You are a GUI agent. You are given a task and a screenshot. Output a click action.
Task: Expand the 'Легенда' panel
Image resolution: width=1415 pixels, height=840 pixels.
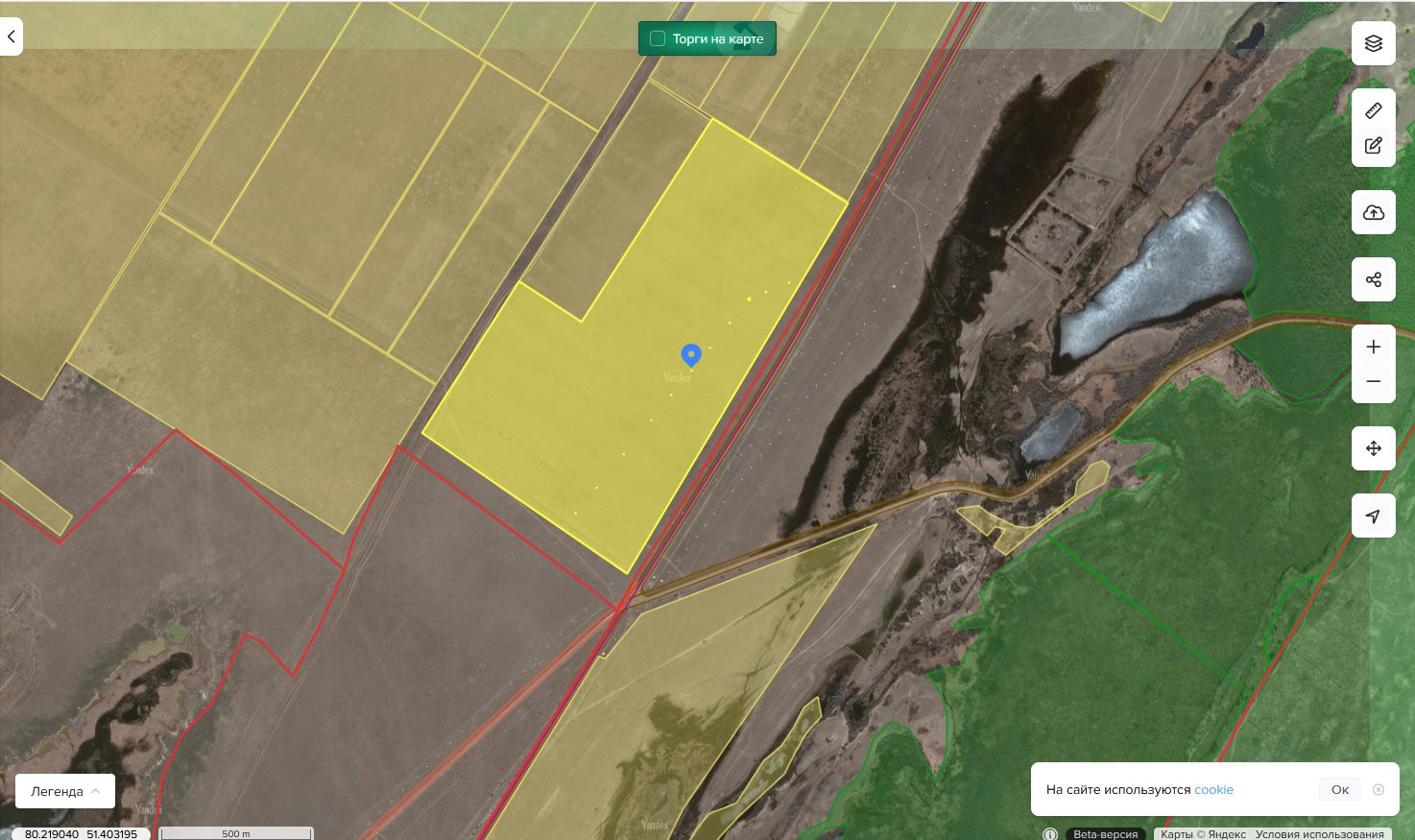65,791
